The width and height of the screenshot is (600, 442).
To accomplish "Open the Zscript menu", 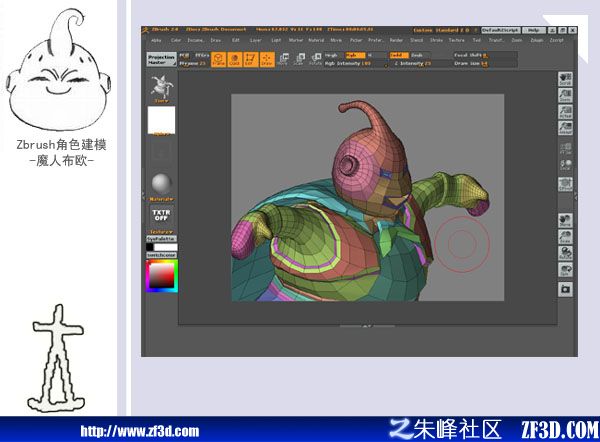I will point(556,40).
